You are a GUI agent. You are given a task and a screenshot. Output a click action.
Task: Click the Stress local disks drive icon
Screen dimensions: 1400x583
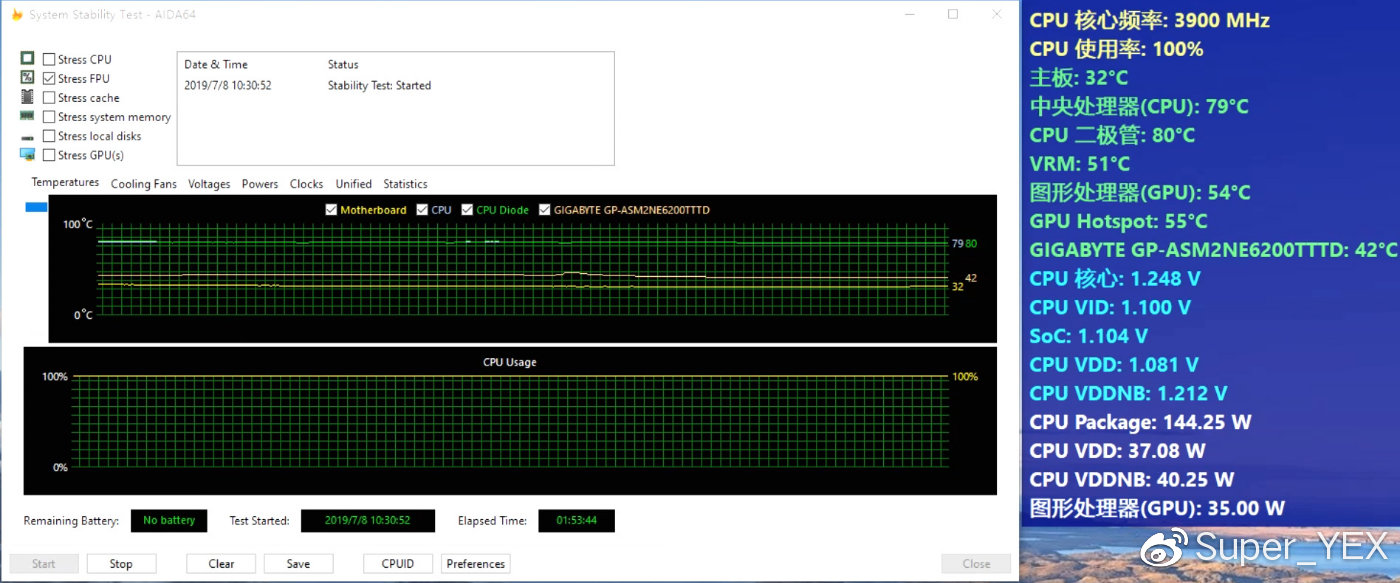[x=27, y=136]
